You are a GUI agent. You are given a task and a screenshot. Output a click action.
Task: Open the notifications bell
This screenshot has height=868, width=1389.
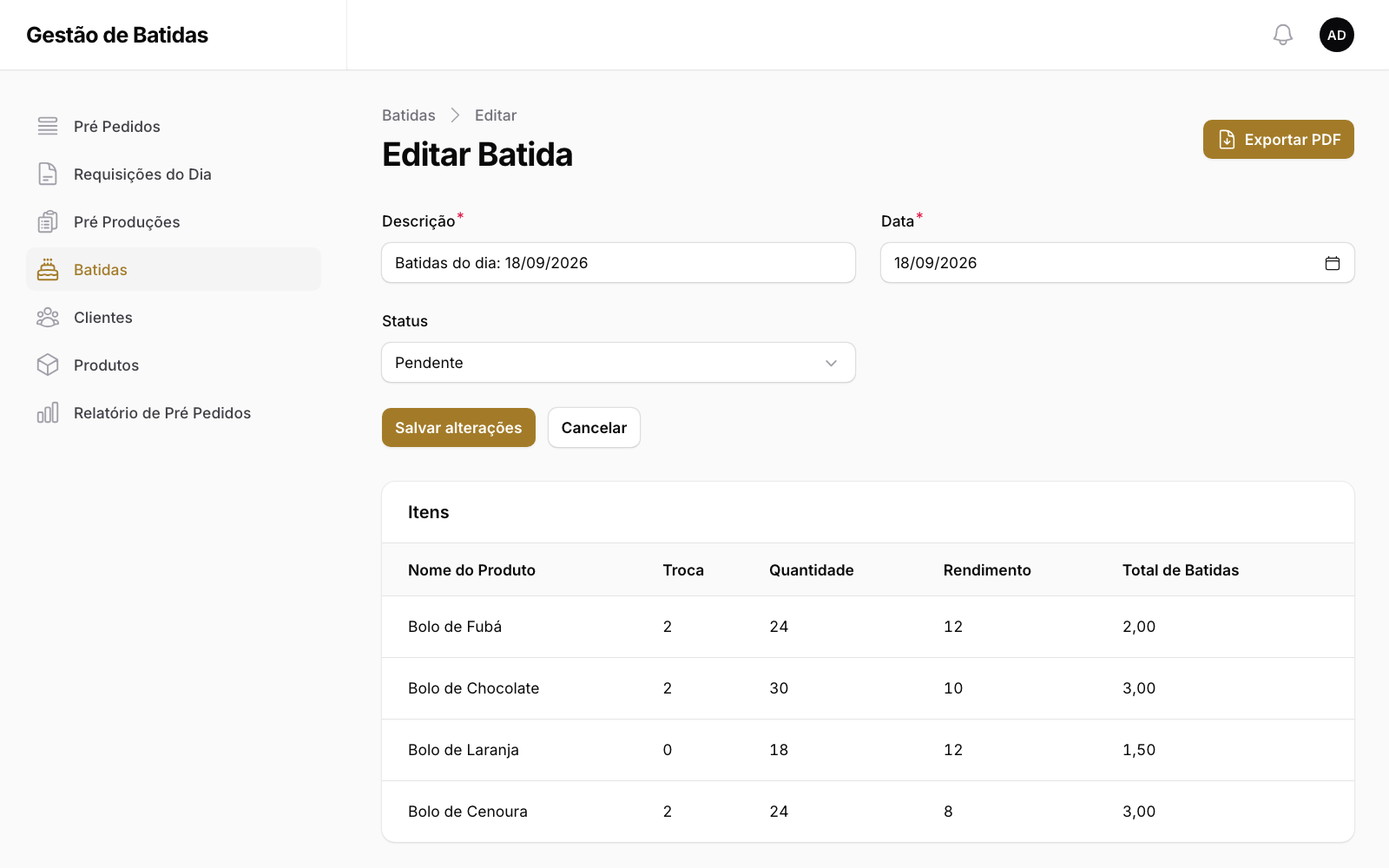point(1283,35)
